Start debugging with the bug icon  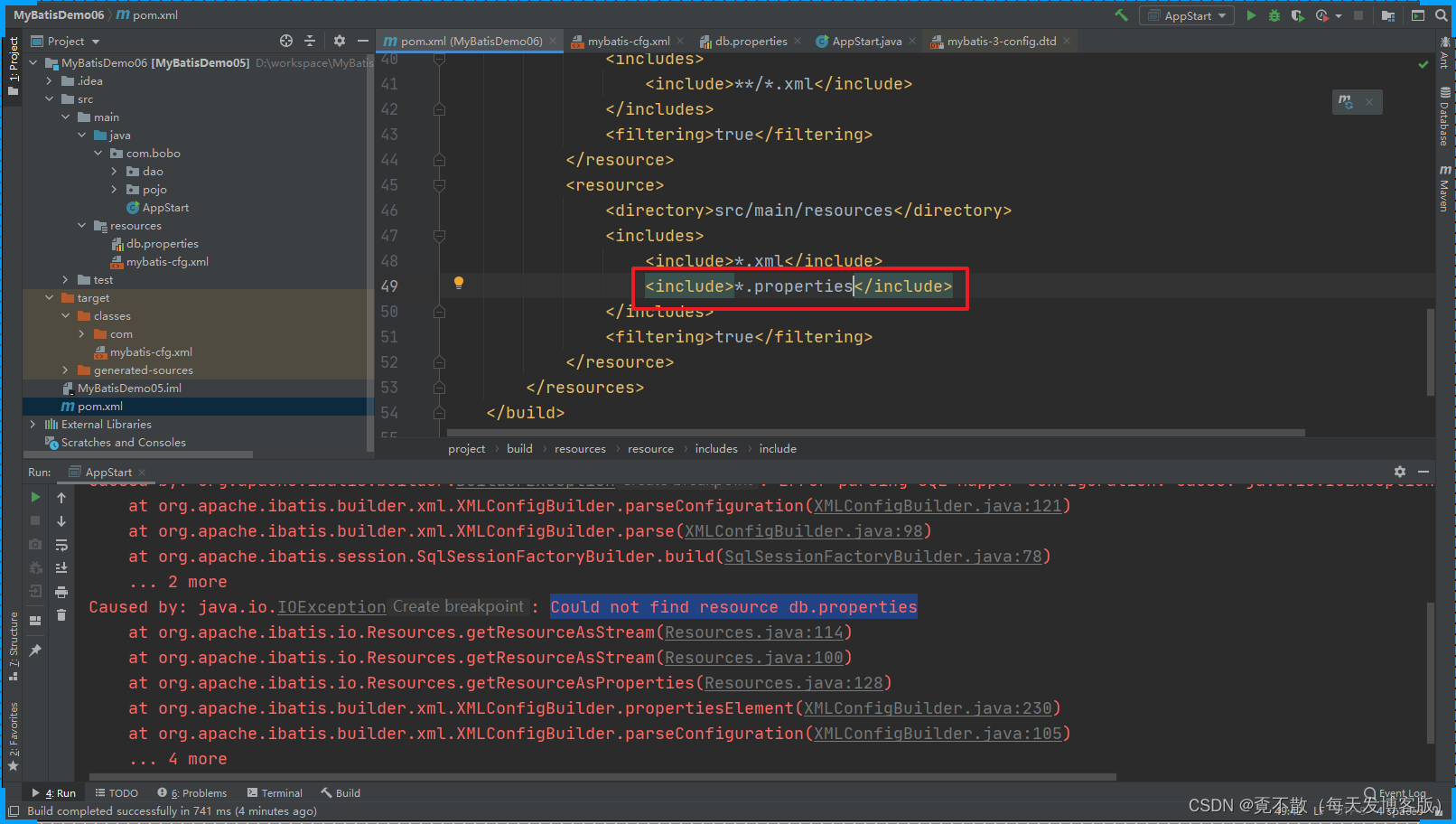1274,15
